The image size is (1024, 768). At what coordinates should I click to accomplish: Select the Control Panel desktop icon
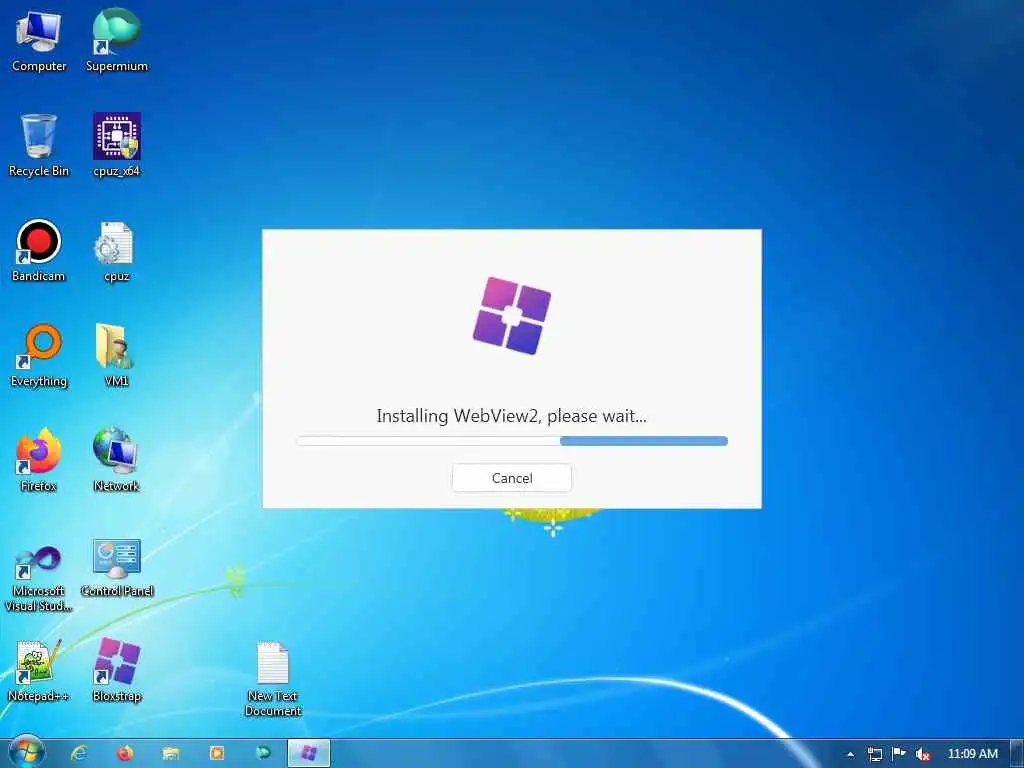tap(116, 568)
